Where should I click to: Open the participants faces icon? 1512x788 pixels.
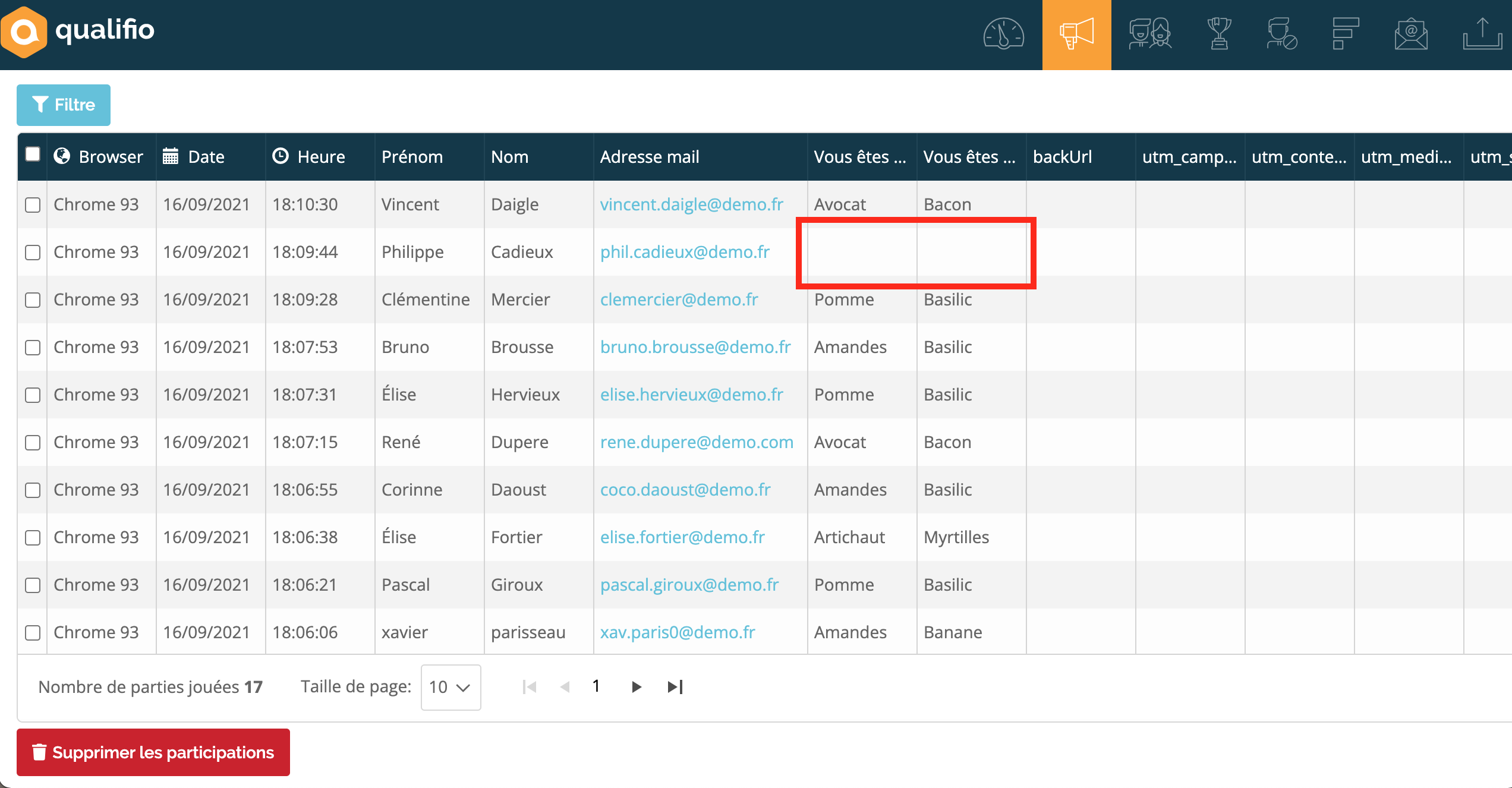(x=1149, y=34)
